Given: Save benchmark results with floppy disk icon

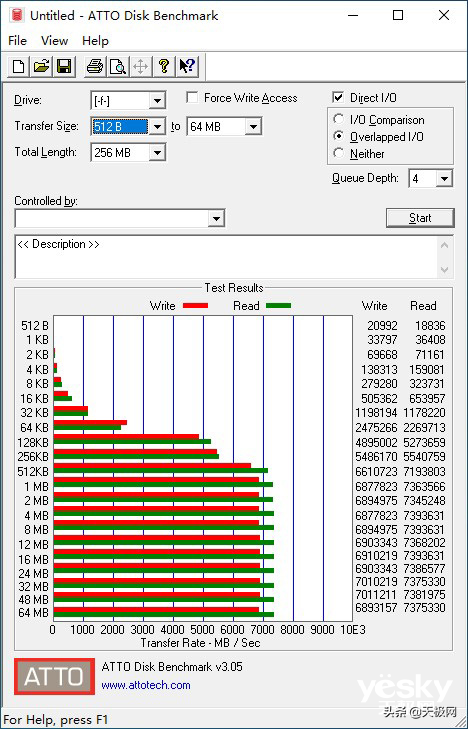Looking at the screenshot, I should pos(64,66).
